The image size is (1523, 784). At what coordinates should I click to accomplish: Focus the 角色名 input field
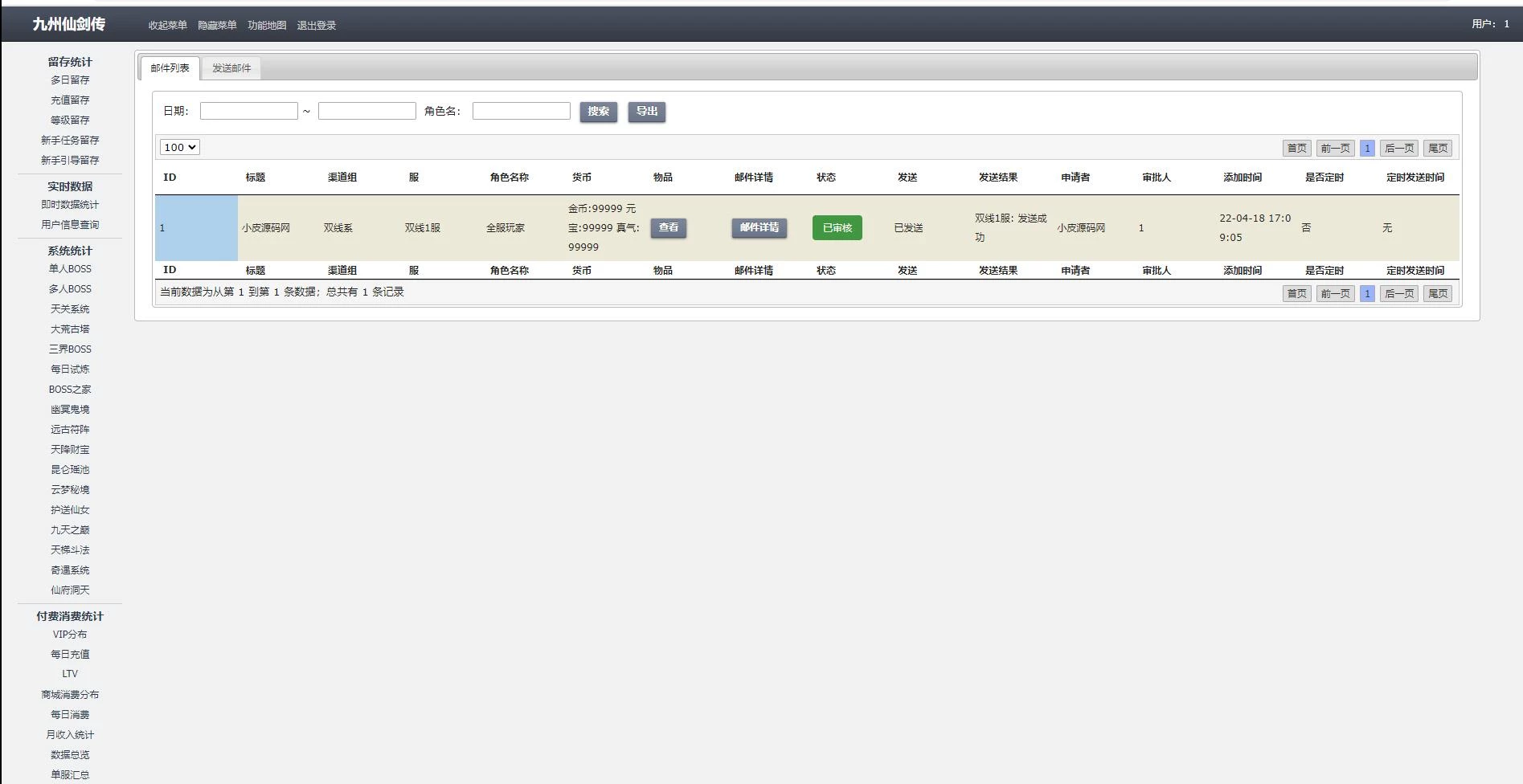[521, 111]
